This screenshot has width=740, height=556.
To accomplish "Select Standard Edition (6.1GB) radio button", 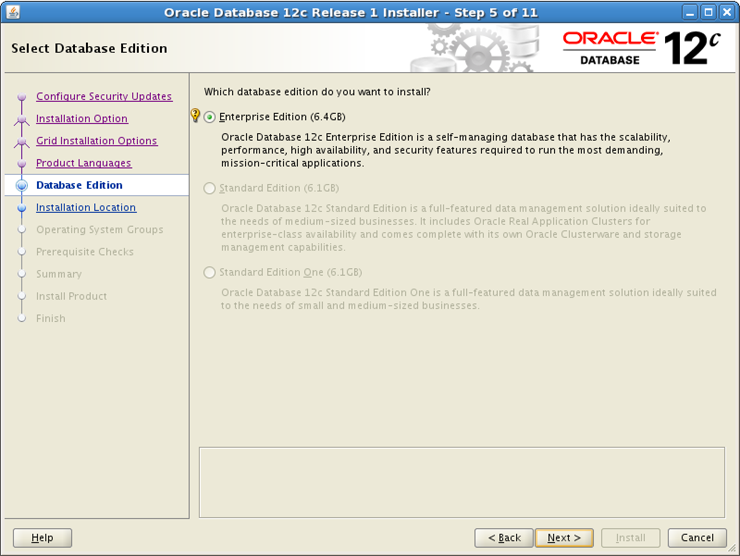I will [x=210, y=188].
